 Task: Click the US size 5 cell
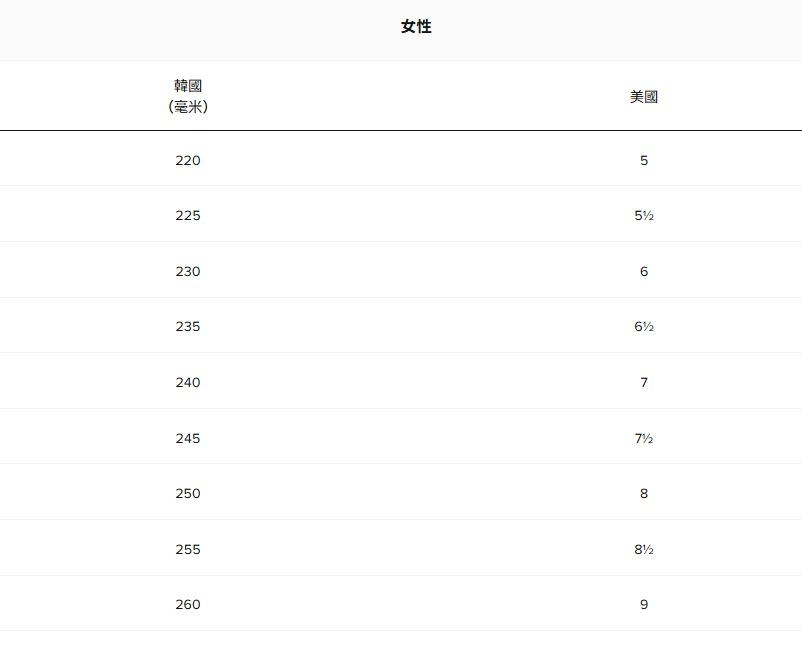coord(644,160)
